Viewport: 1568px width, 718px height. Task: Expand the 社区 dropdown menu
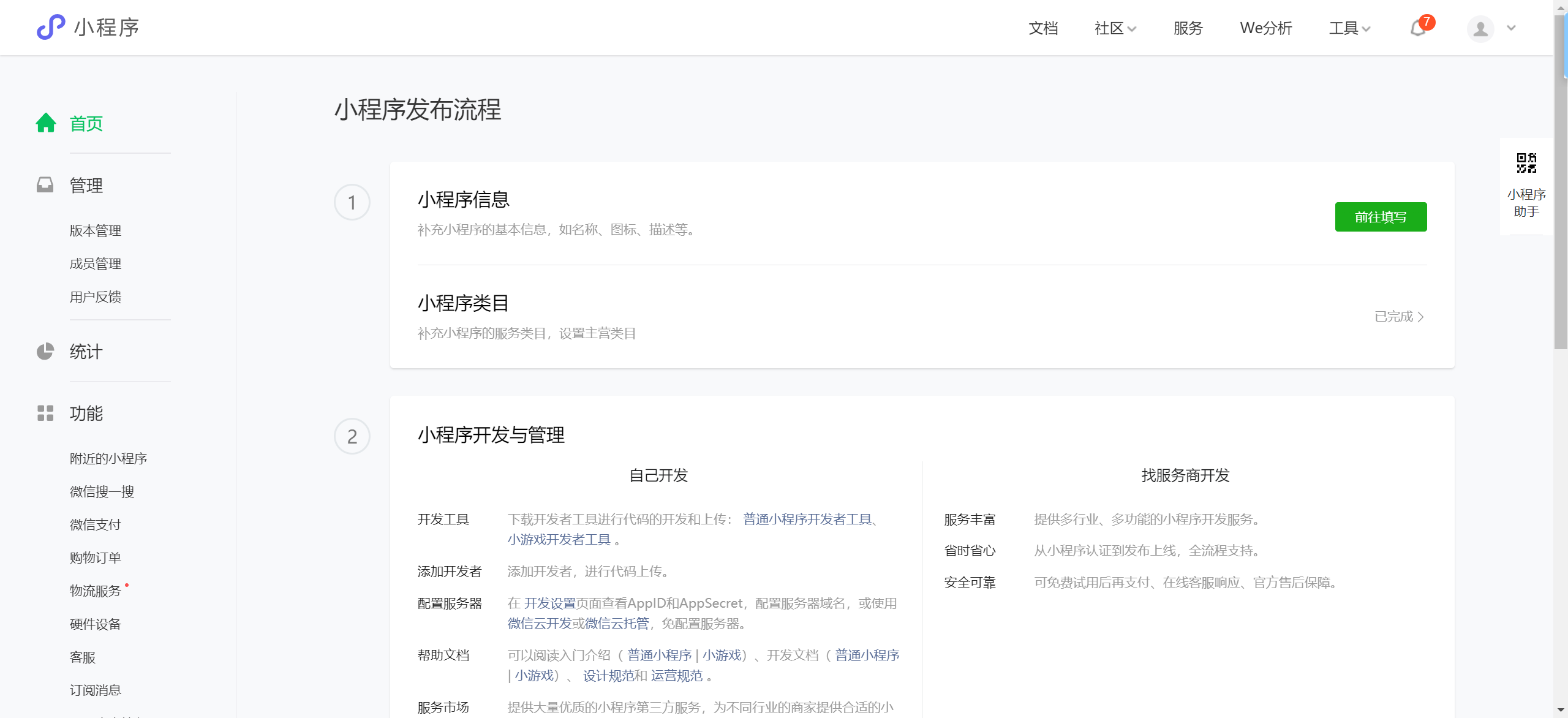point(1115,28)
